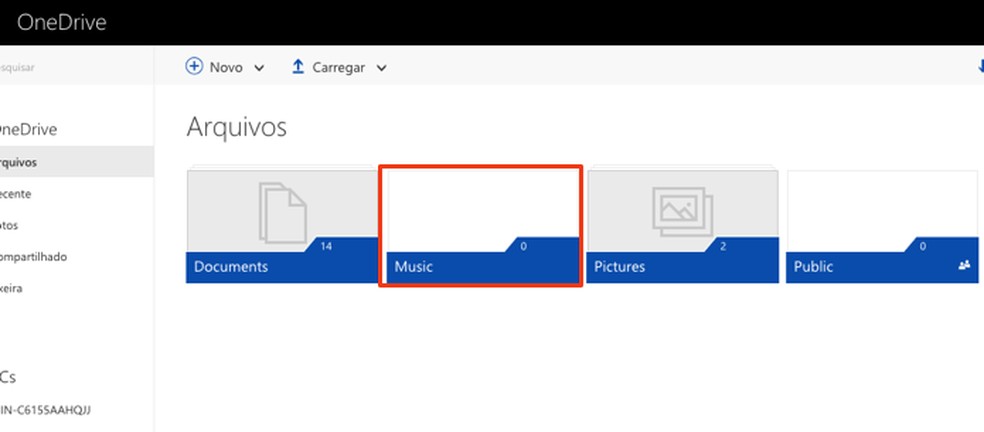Screen dimensions: 984x432
Task: Click the shared people icon on Public
Action: 965,265
